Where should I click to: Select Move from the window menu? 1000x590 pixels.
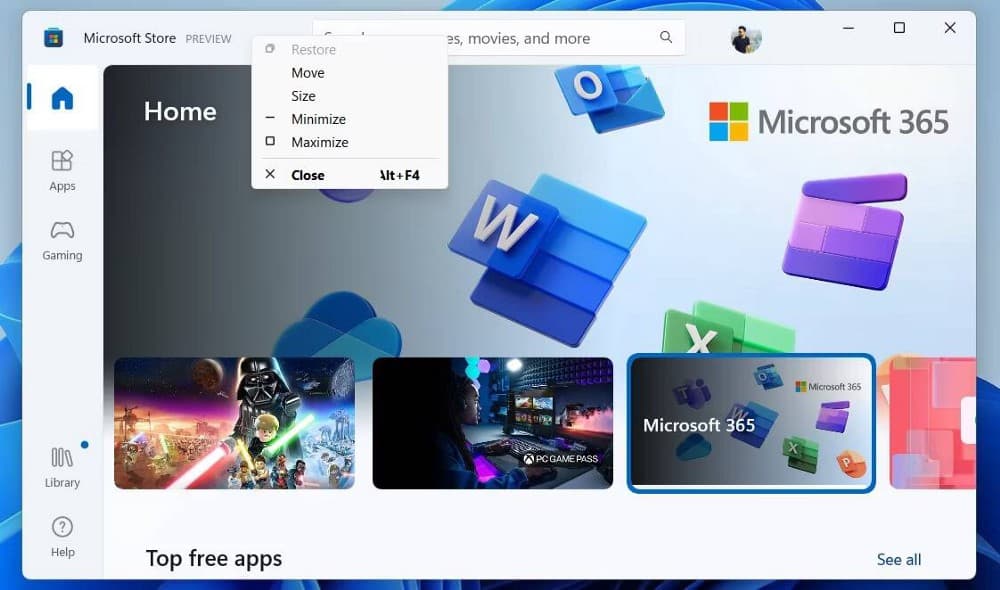307,72
